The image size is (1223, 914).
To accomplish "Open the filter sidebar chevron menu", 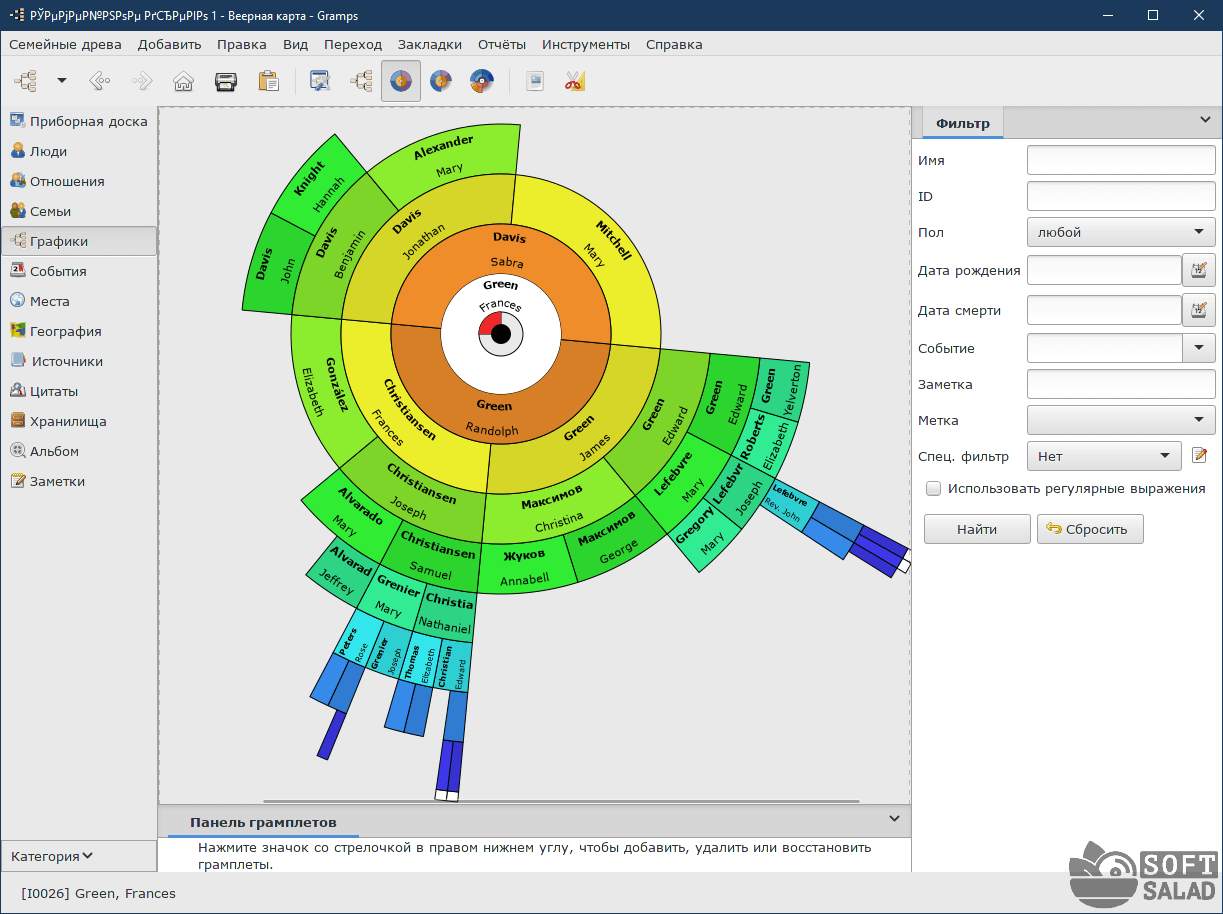I will [1204, 120].
